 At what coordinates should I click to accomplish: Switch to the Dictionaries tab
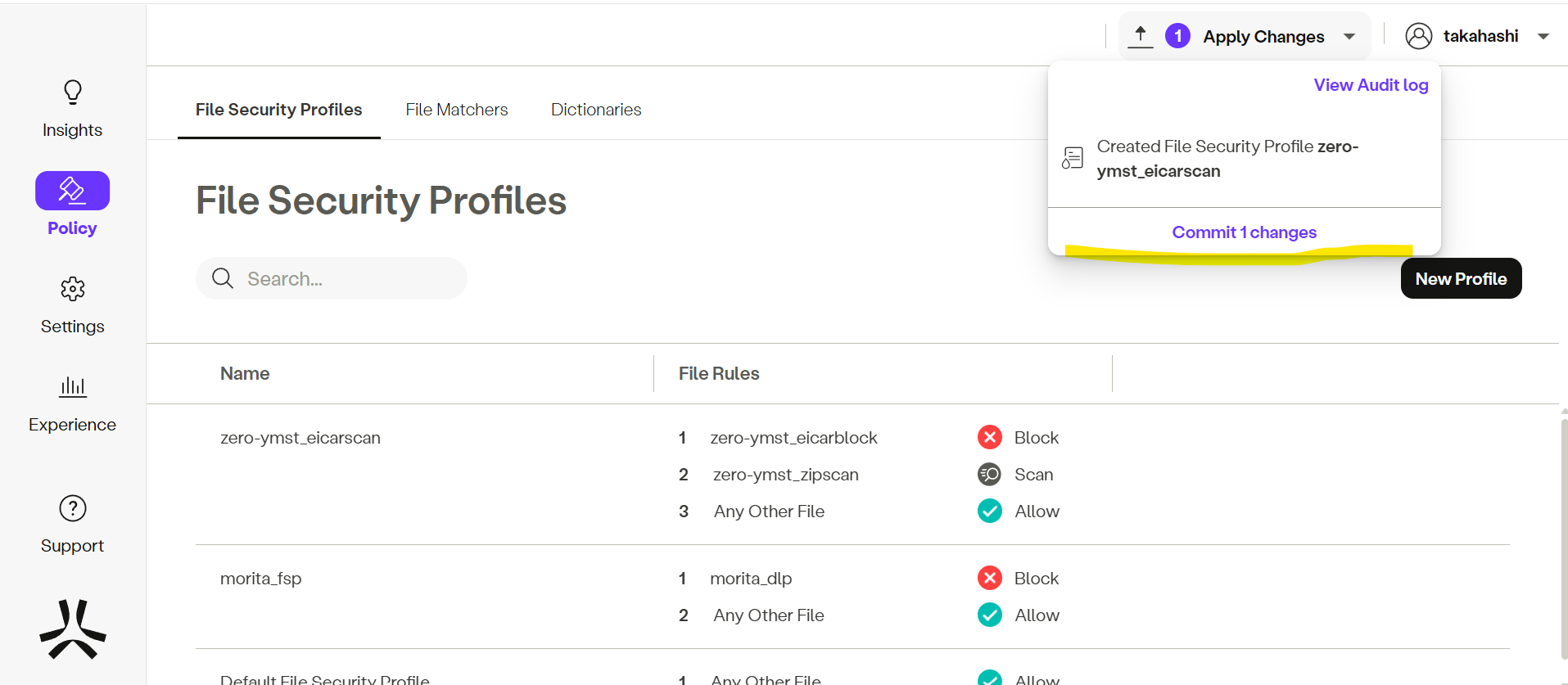click(x=595, y=110)
